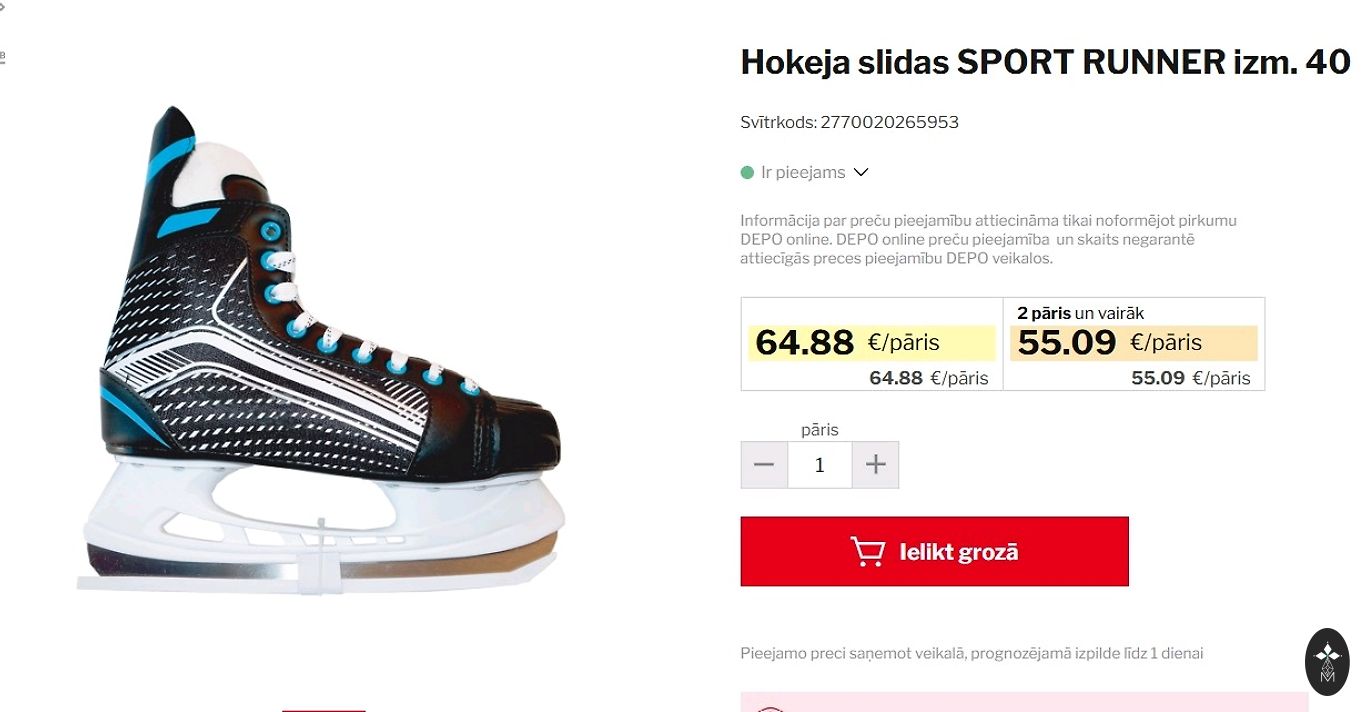Click the shopping cart icon on red button
Screen dimensions: 1366x712
tap(867, 552)
